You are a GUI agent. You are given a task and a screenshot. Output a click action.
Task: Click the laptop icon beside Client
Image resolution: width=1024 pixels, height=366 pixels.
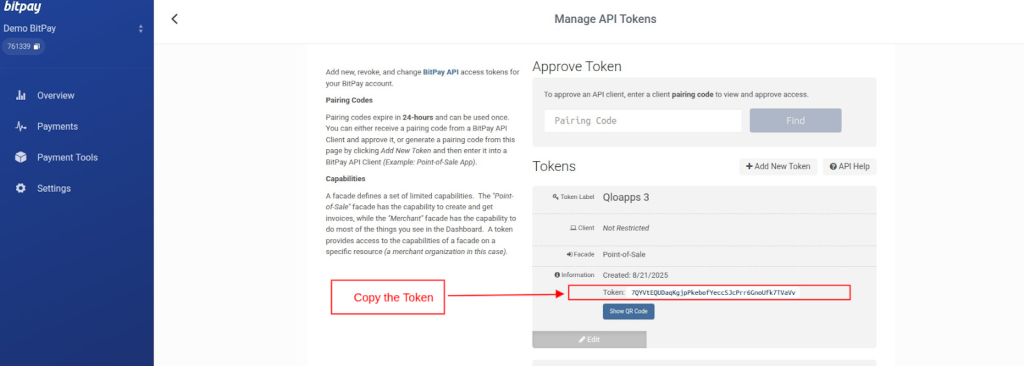pyautogui.click(x=573, y=228)
